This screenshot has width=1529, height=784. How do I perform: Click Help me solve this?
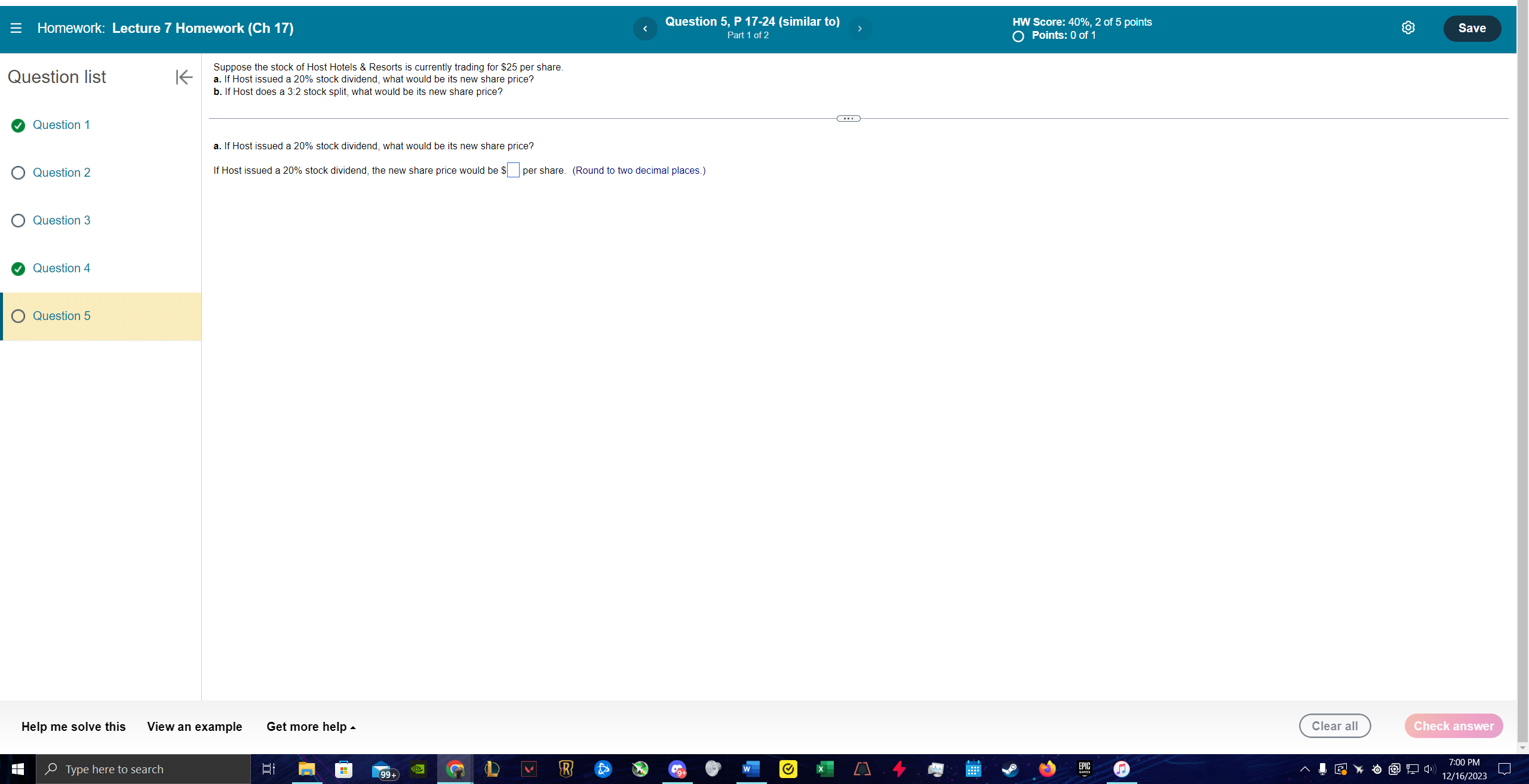[73, 727]
